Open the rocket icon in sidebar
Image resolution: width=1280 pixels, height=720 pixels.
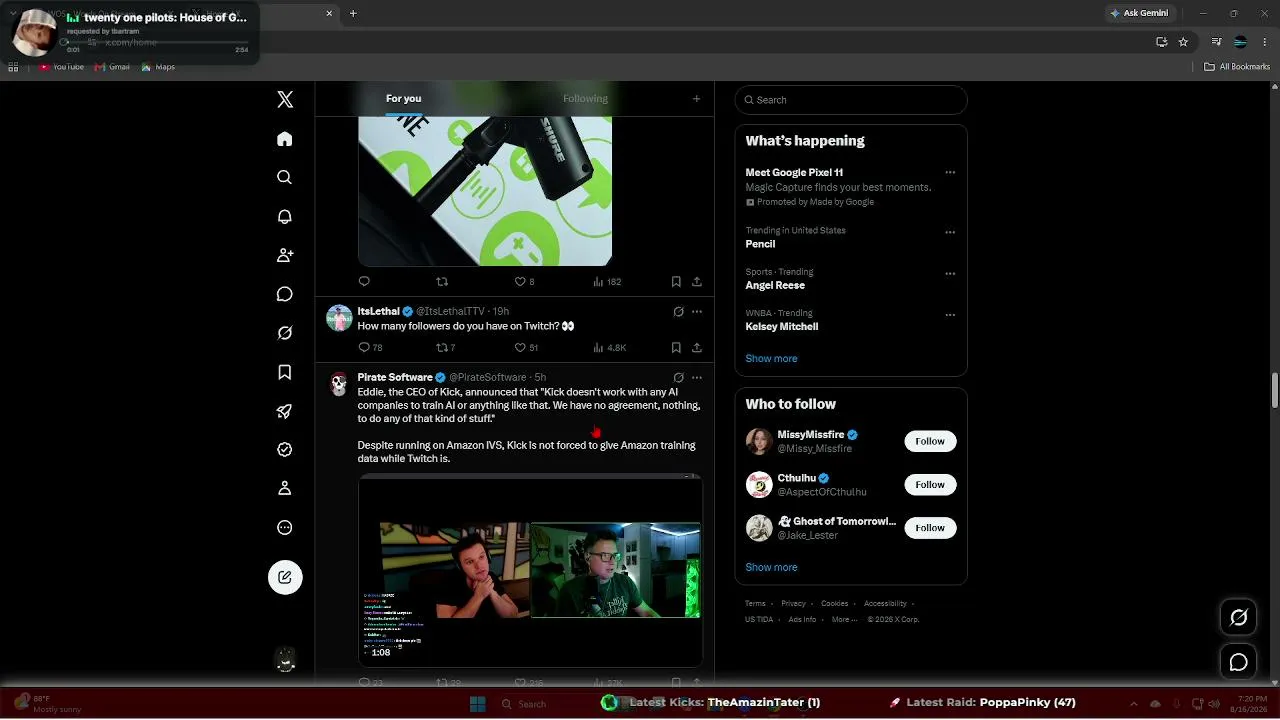tap(285, 411)
